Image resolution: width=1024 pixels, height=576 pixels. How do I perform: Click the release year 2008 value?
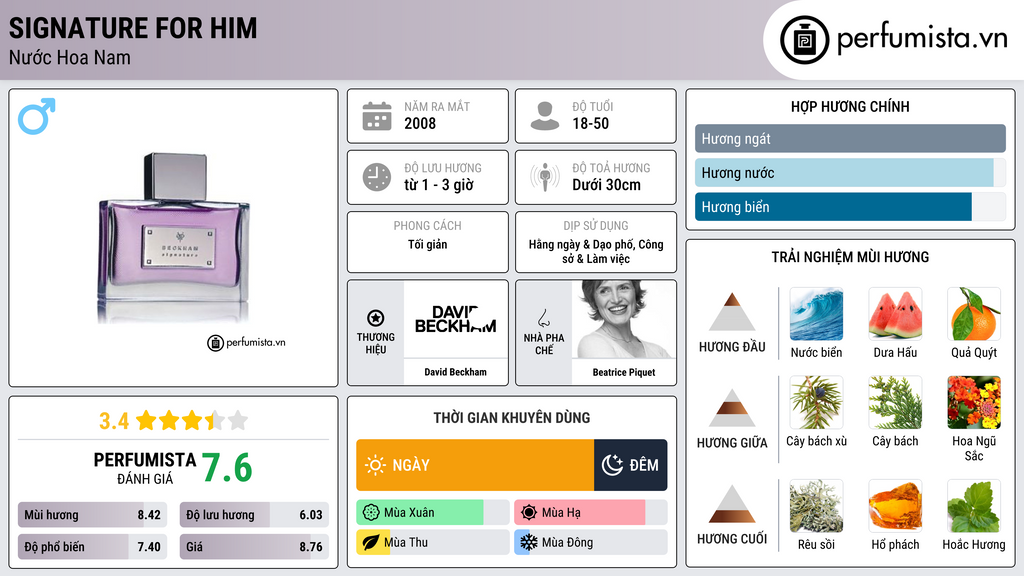(x=420, y=123)
